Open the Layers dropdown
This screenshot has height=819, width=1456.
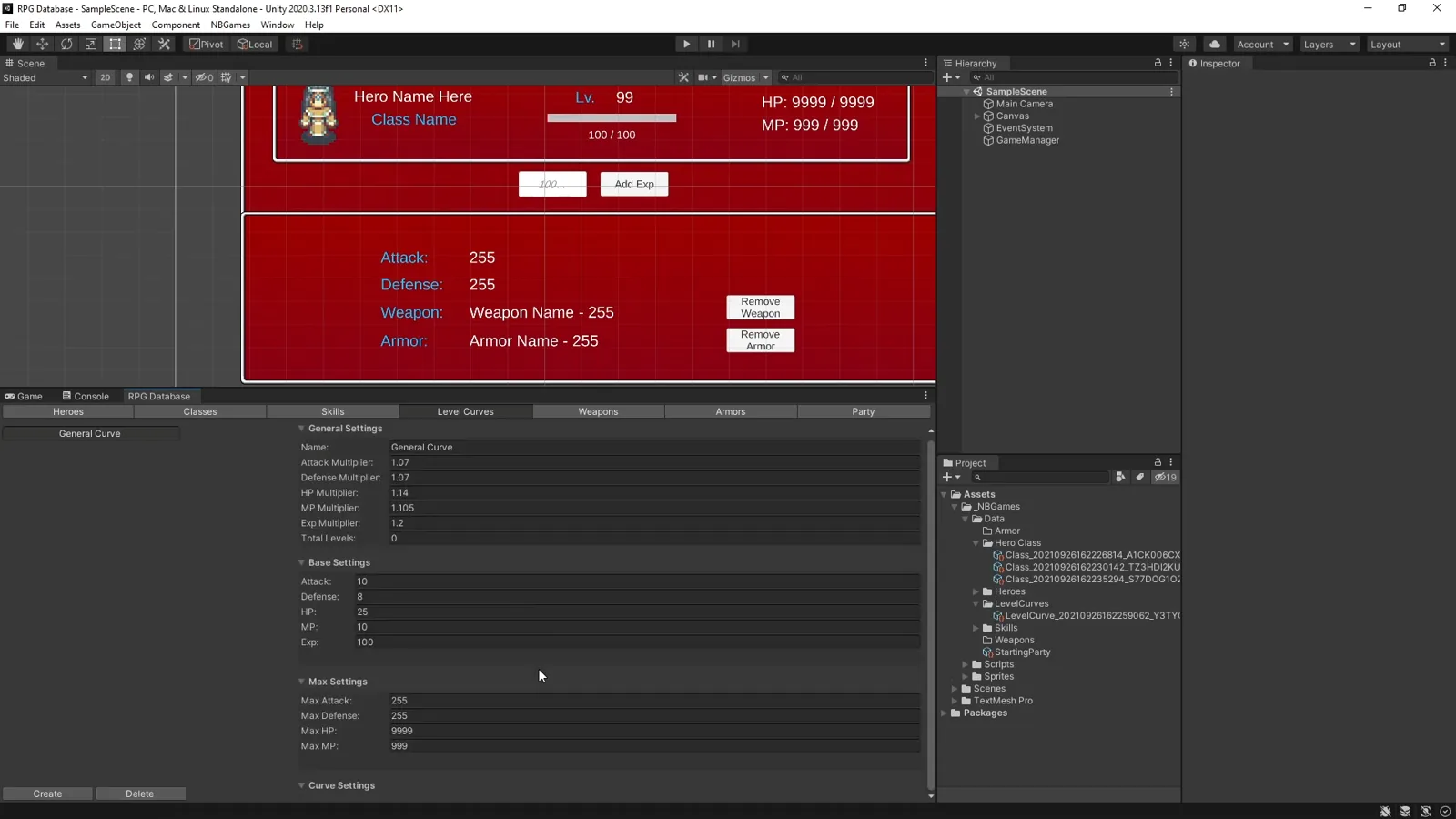(x=1329, y=44)
